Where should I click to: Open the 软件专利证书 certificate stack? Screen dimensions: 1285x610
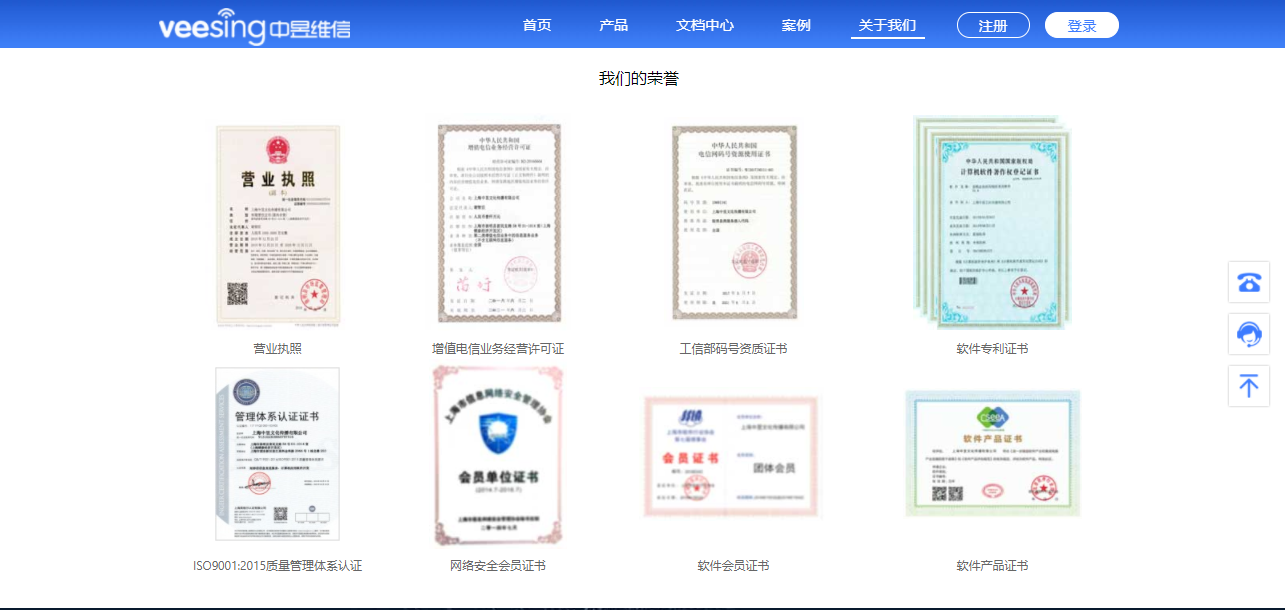[992, 223]
